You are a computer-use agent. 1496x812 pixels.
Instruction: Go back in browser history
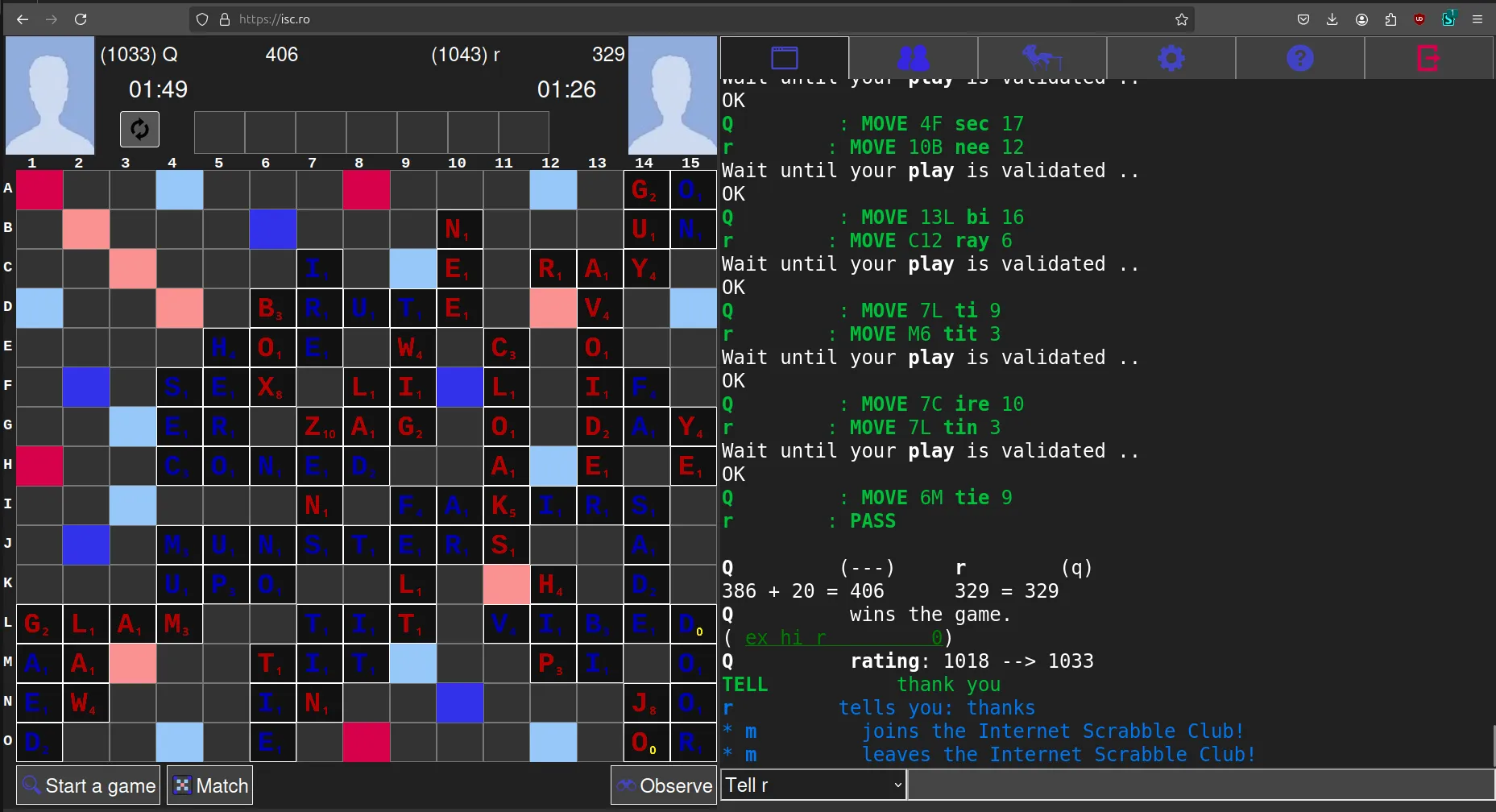tap(23, 19)
